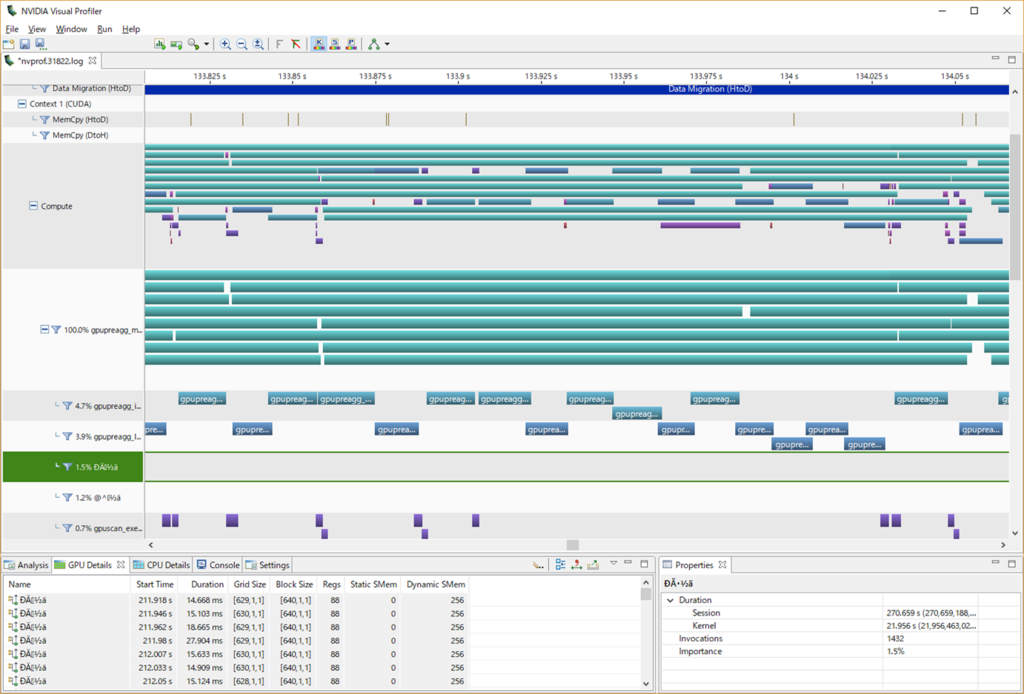Collapse the Duration section in Properties

tap(670, 600)
